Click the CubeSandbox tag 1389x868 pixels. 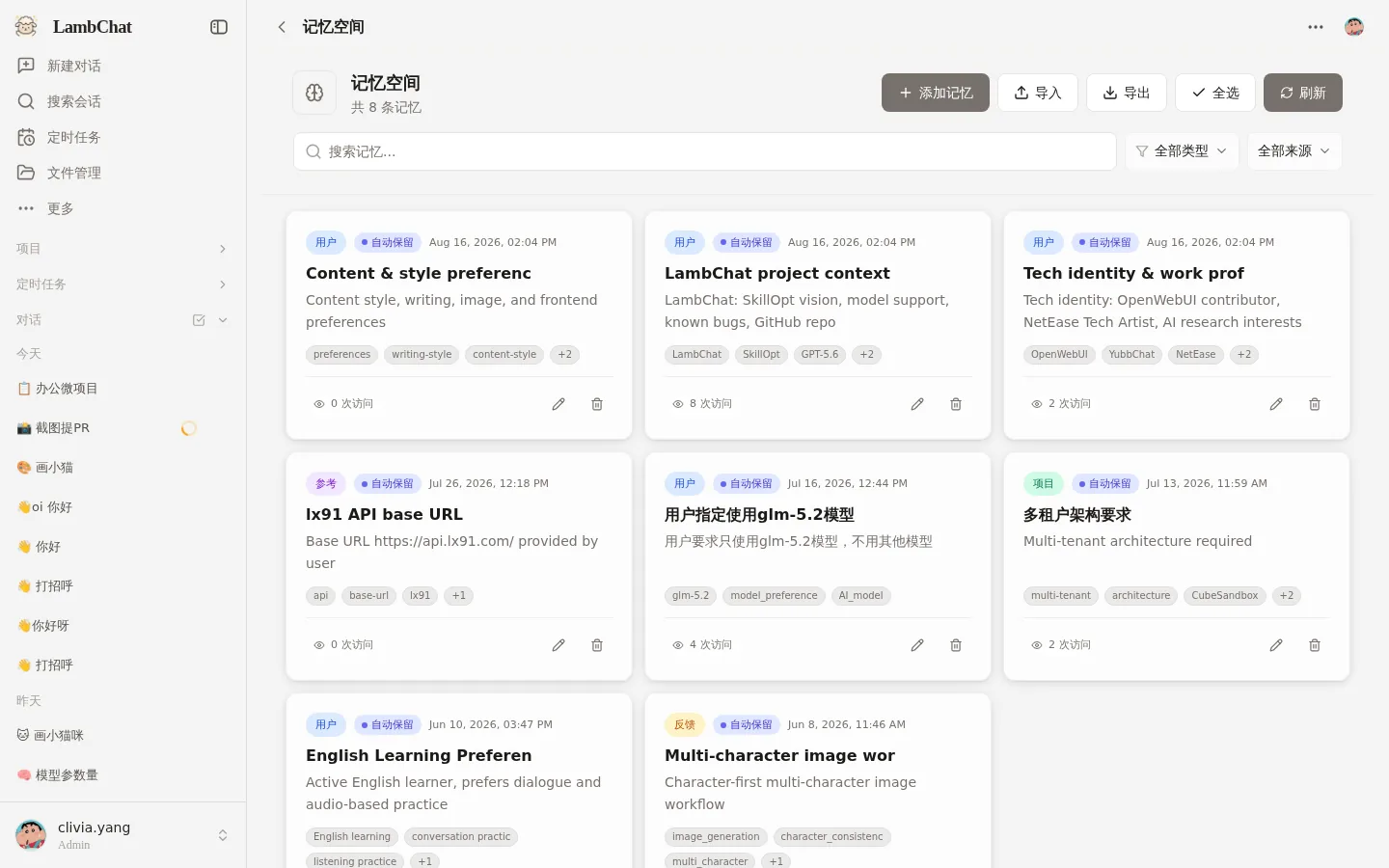tap(1225, 596)
